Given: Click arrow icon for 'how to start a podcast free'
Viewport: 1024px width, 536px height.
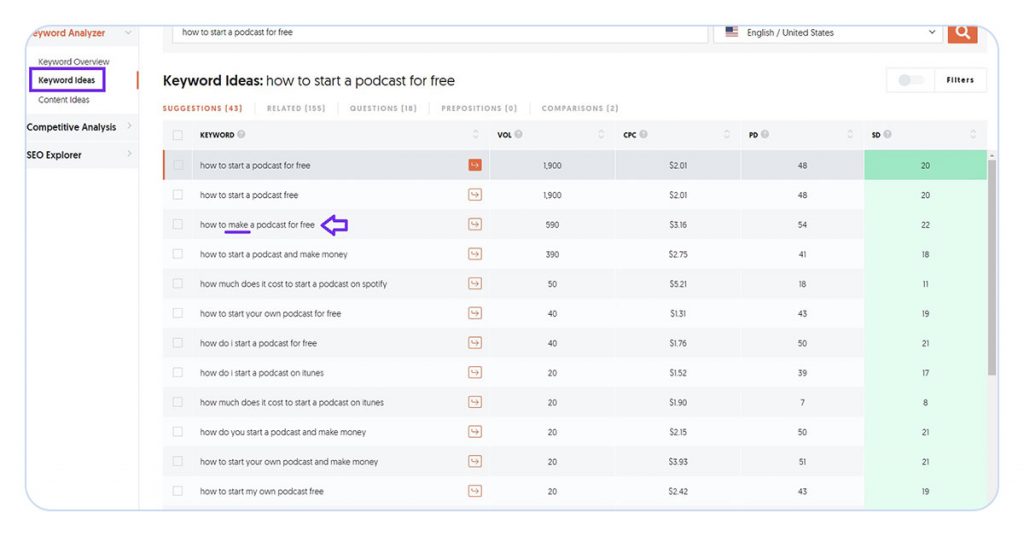Looking at the screenshot, I should (x=475, y=195).
